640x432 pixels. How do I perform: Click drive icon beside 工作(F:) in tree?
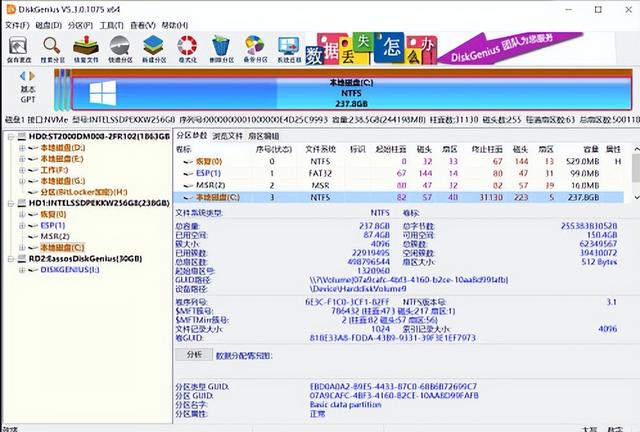[x=33, y=170]
